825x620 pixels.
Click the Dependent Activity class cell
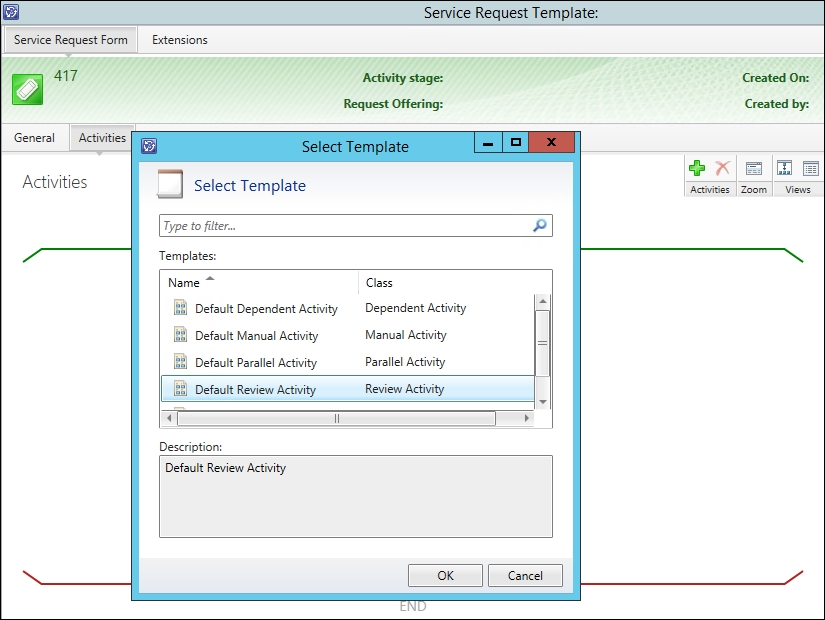click(416, 308)
